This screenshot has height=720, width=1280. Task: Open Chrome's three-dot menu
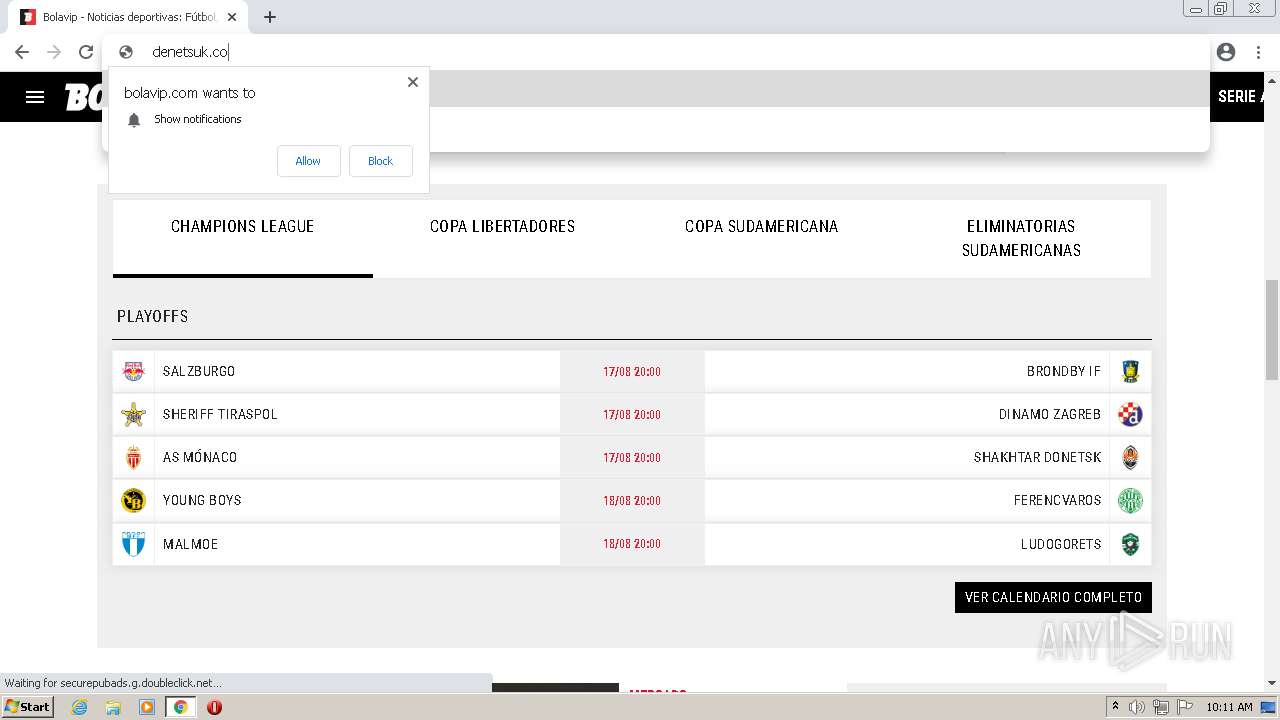(x=1258, y=52)
